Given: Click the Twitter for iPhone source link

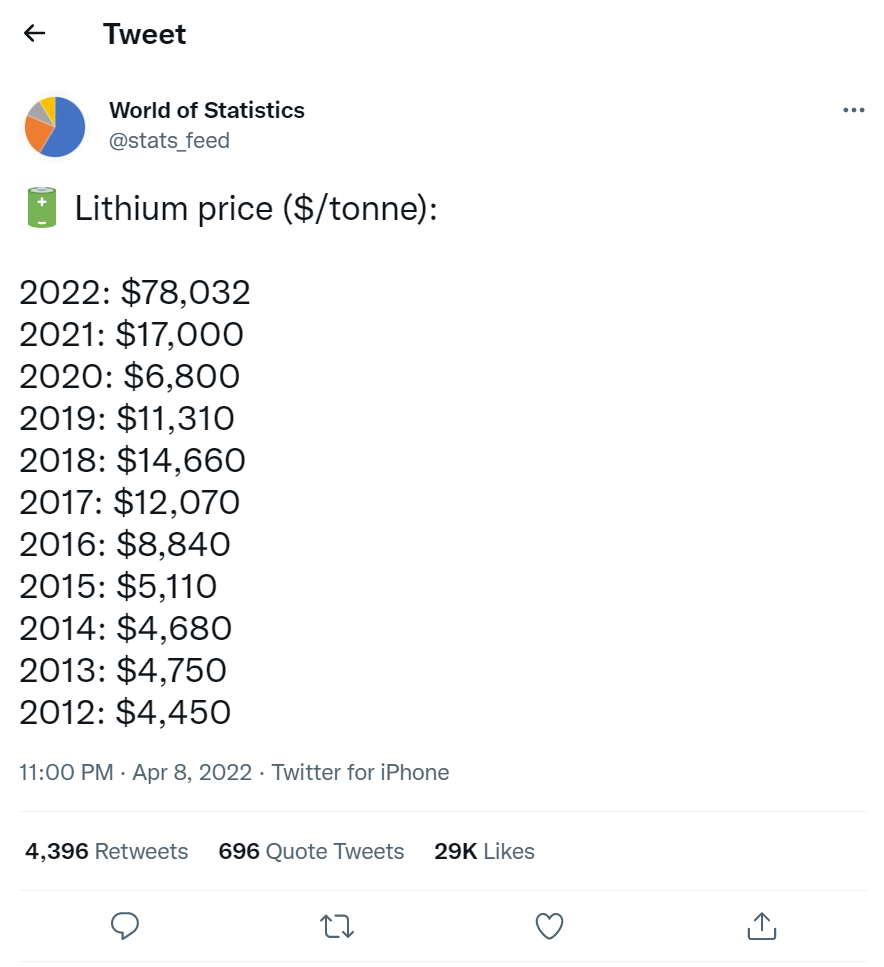Looking at the screenshot, I should tap(360, 772).
